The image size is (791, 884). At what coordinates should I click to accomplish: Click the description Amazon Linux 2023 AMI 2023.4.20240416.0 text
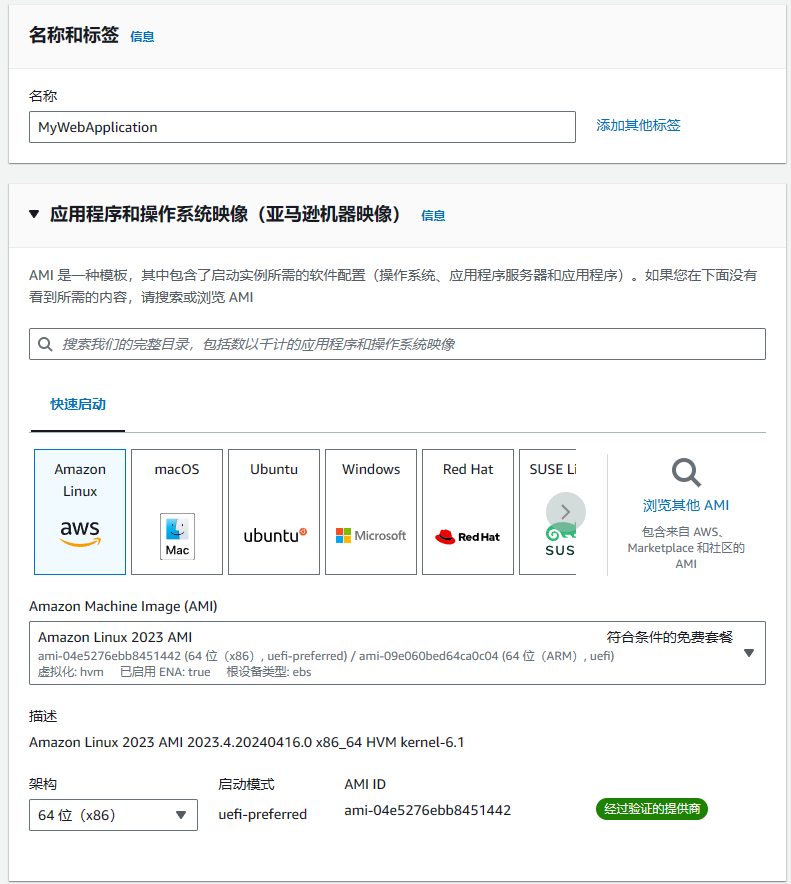point(246,742)
